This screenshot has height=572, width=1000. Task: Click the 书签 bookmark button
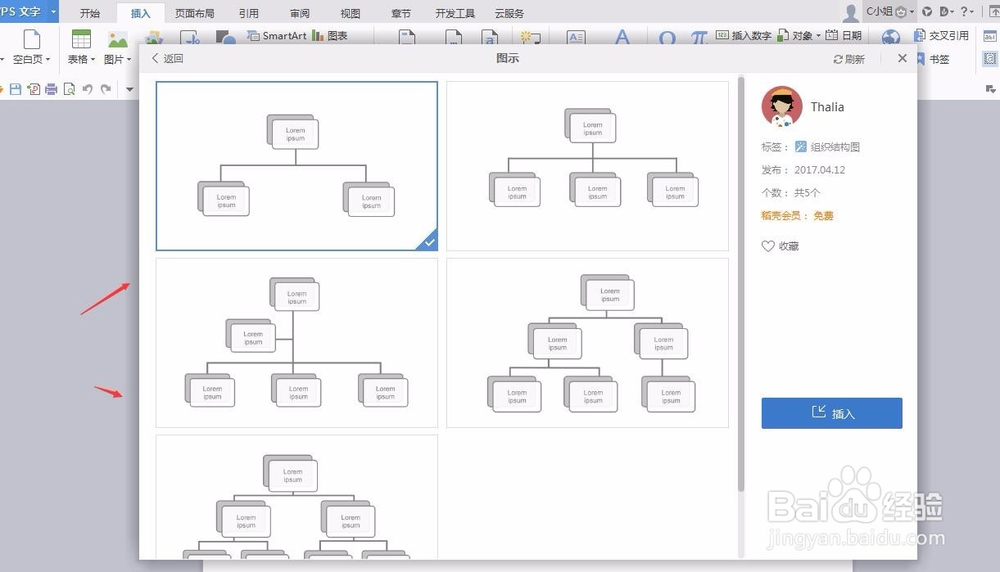coord(933,59)
